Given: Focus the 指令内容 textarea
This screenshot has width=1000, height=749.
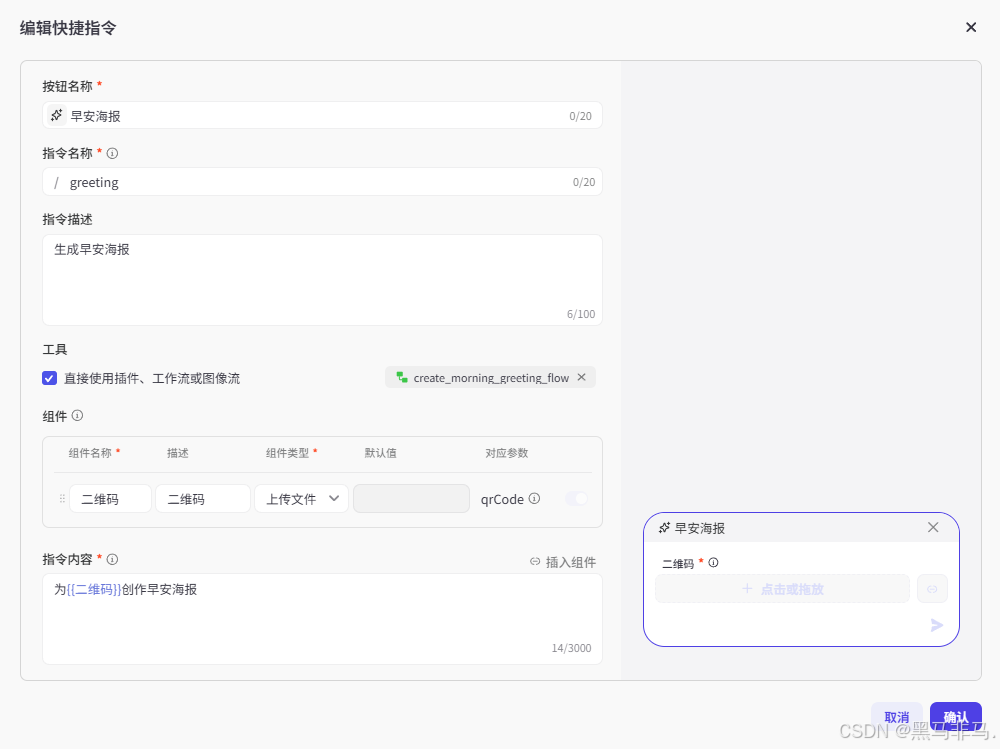Looking at the screenshot, I should pyautogui.click(x=322, y=618).
